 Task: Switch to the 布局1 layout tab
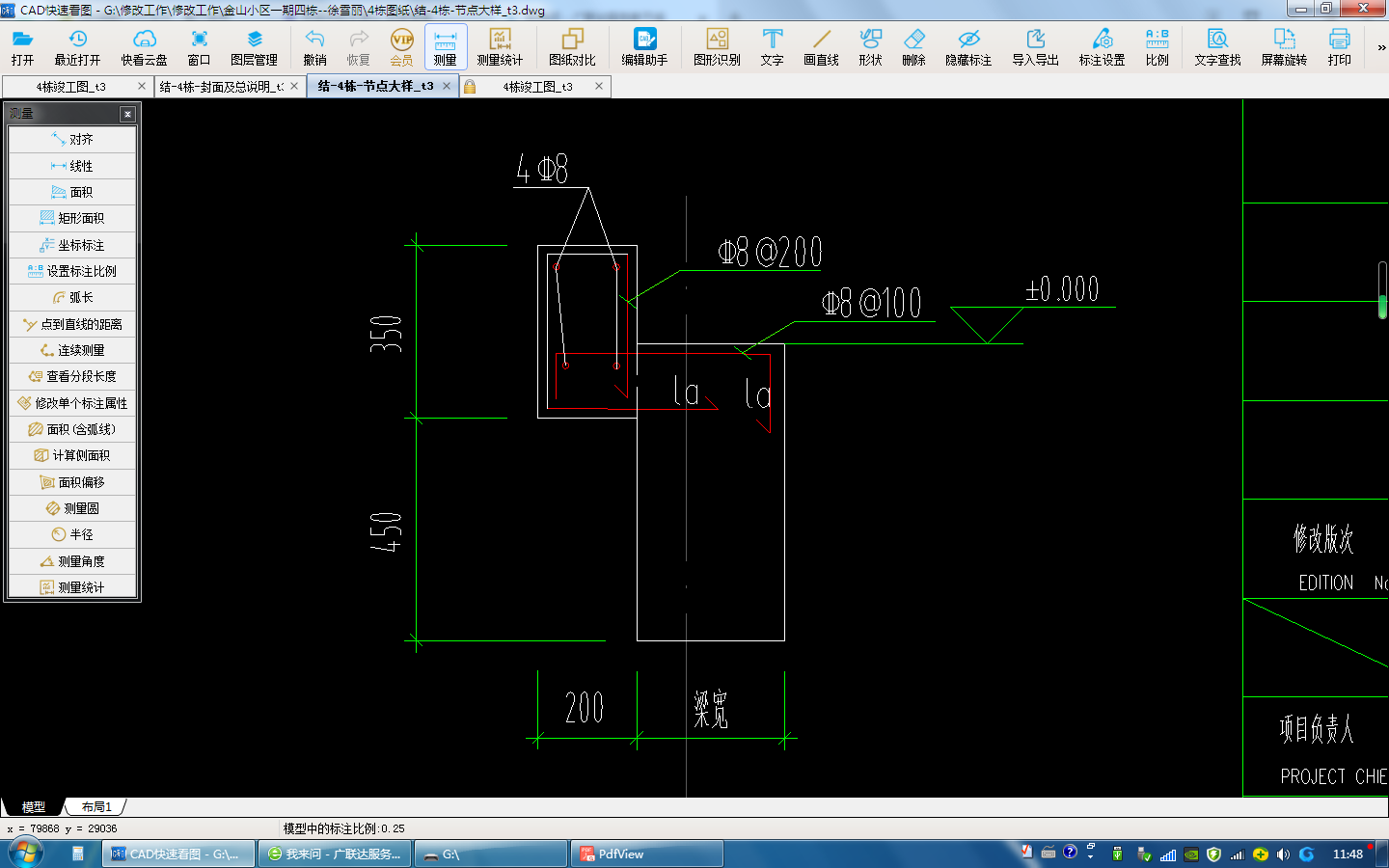click(96, 807)
